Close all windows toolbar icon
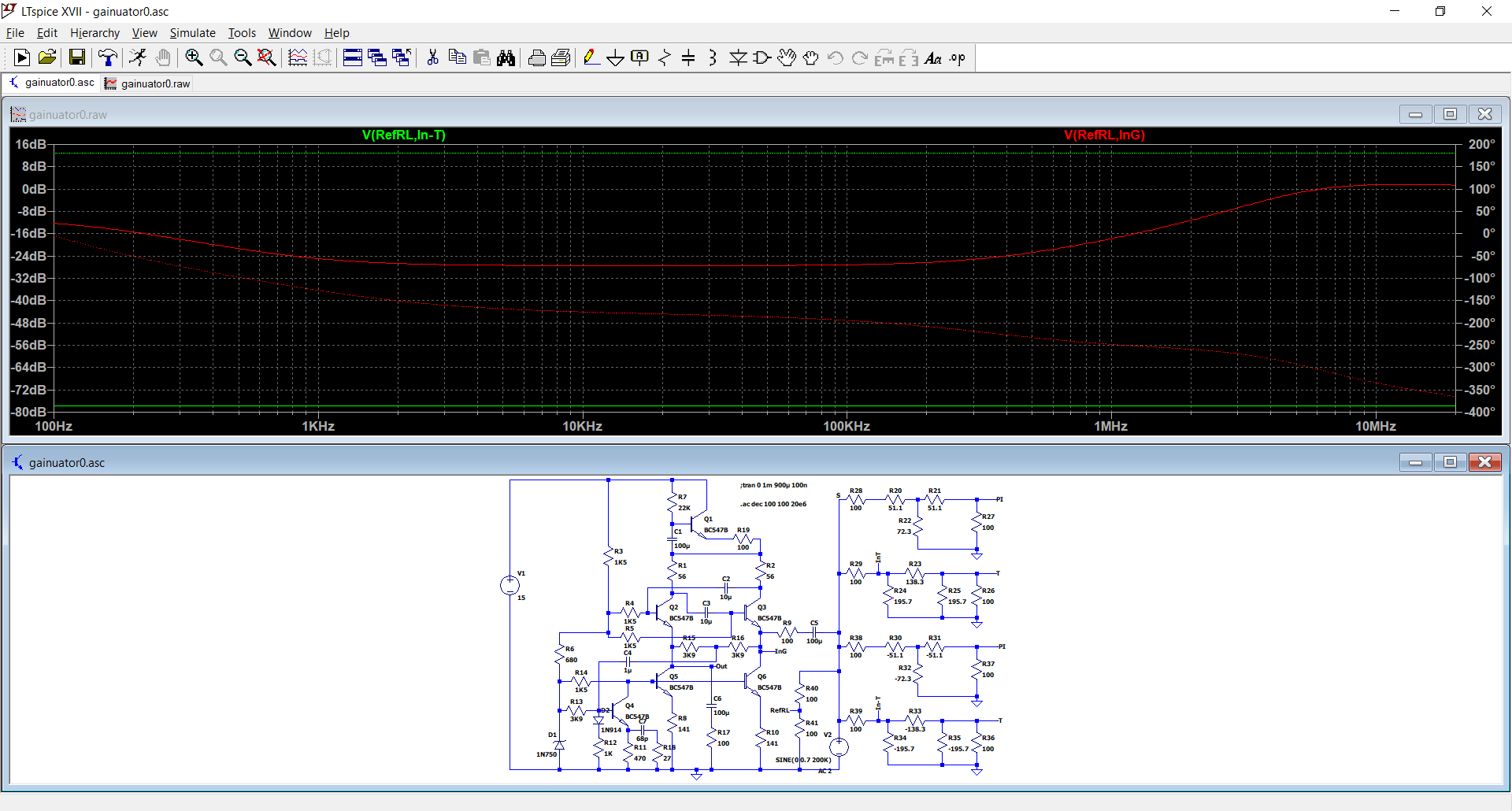The height and width of the screenshot is (811, 1512). [402, 57]
